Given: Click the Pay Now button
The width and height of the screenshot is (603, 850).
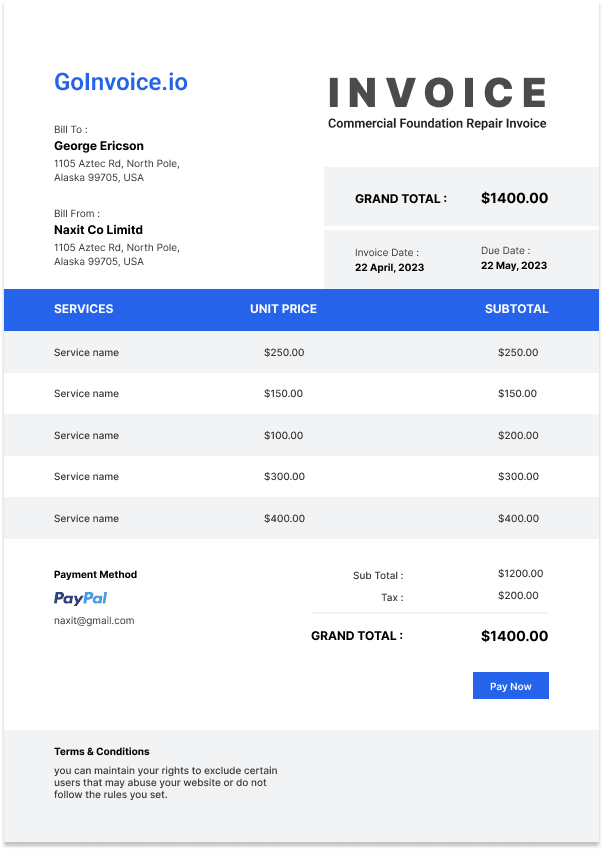Looking at the screenshot, I should [510, 686].
